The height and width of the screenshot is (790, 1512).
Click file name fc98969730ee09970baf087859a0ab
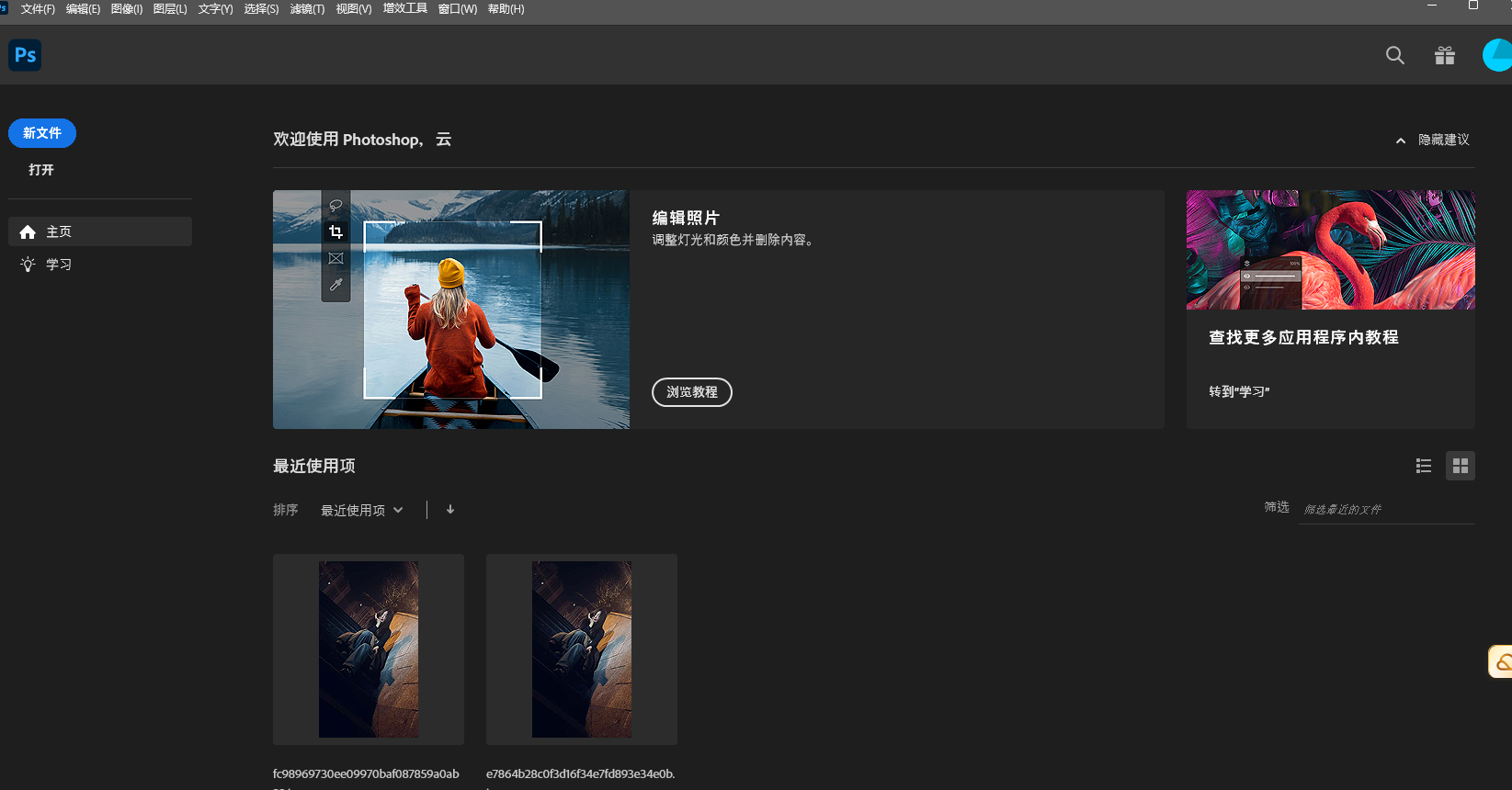[366, 773]
